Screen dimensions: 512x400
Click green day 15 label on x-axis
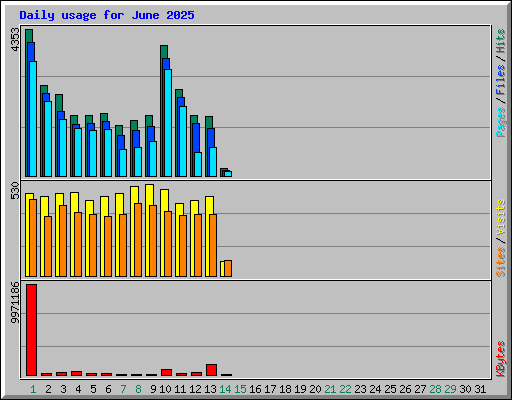(240, 389)
